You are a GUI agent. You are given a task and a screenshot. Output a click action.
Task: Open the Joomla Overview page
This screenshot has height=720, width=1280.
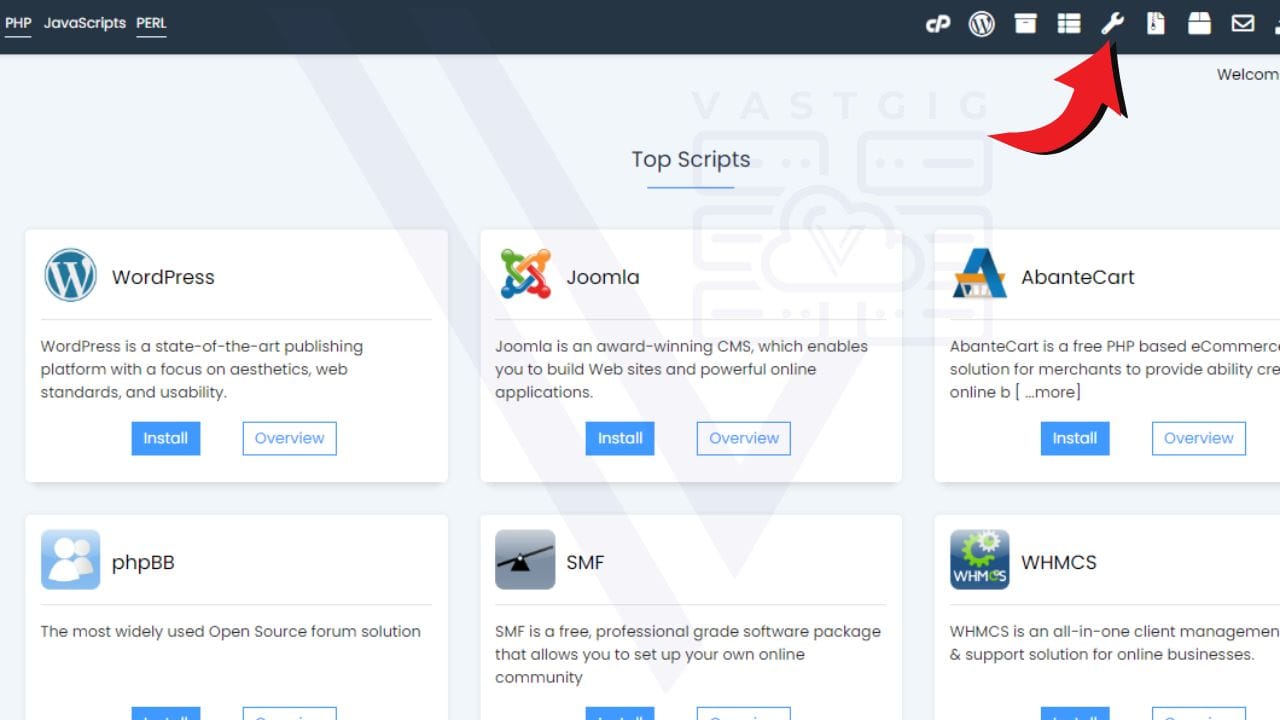point(743,438)
